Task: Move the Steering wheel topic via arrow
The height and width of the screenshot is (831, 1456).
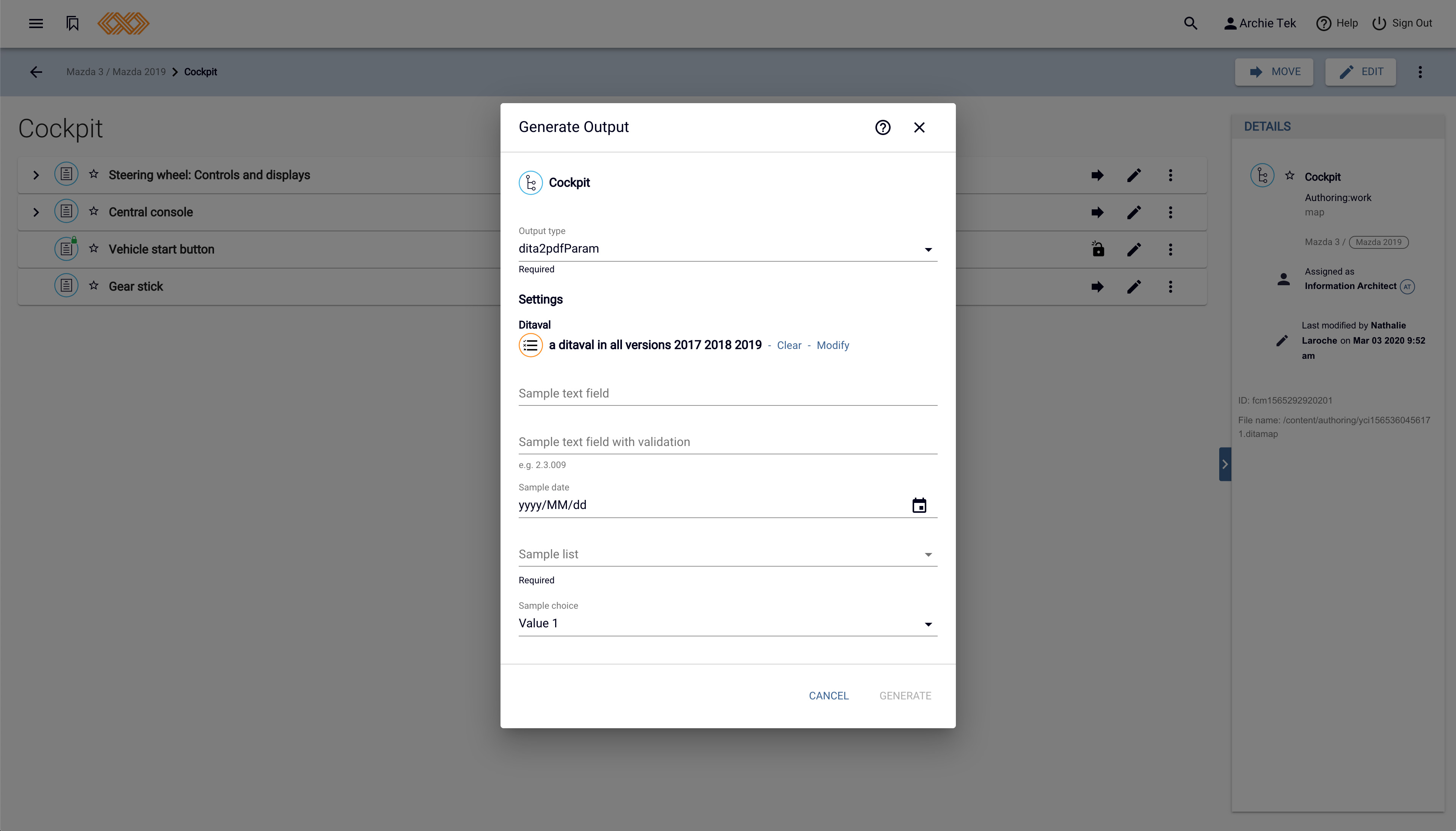Action: [x=1097, y=175]
